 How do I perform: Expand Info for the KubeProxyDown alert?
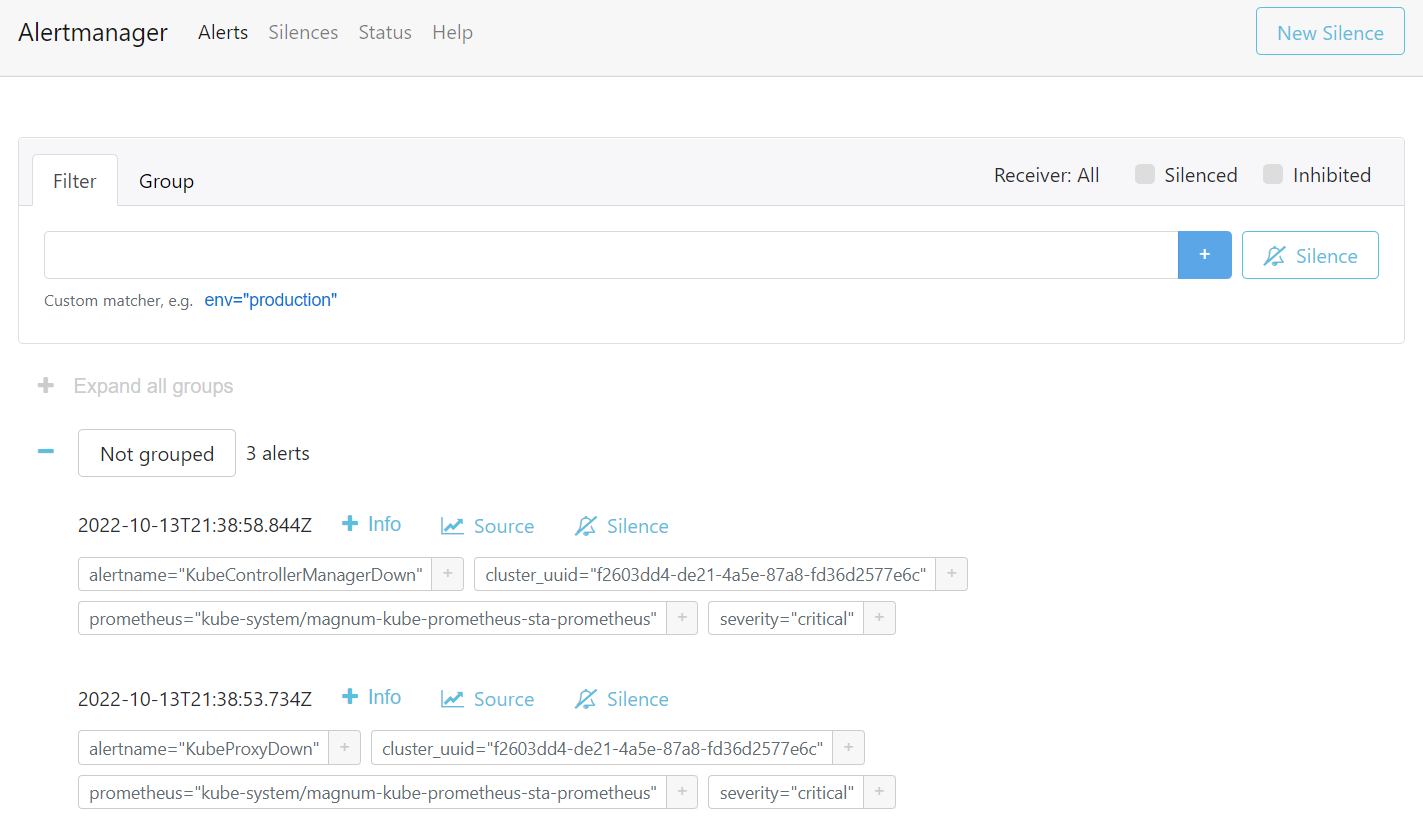click(x=371, y=697)
